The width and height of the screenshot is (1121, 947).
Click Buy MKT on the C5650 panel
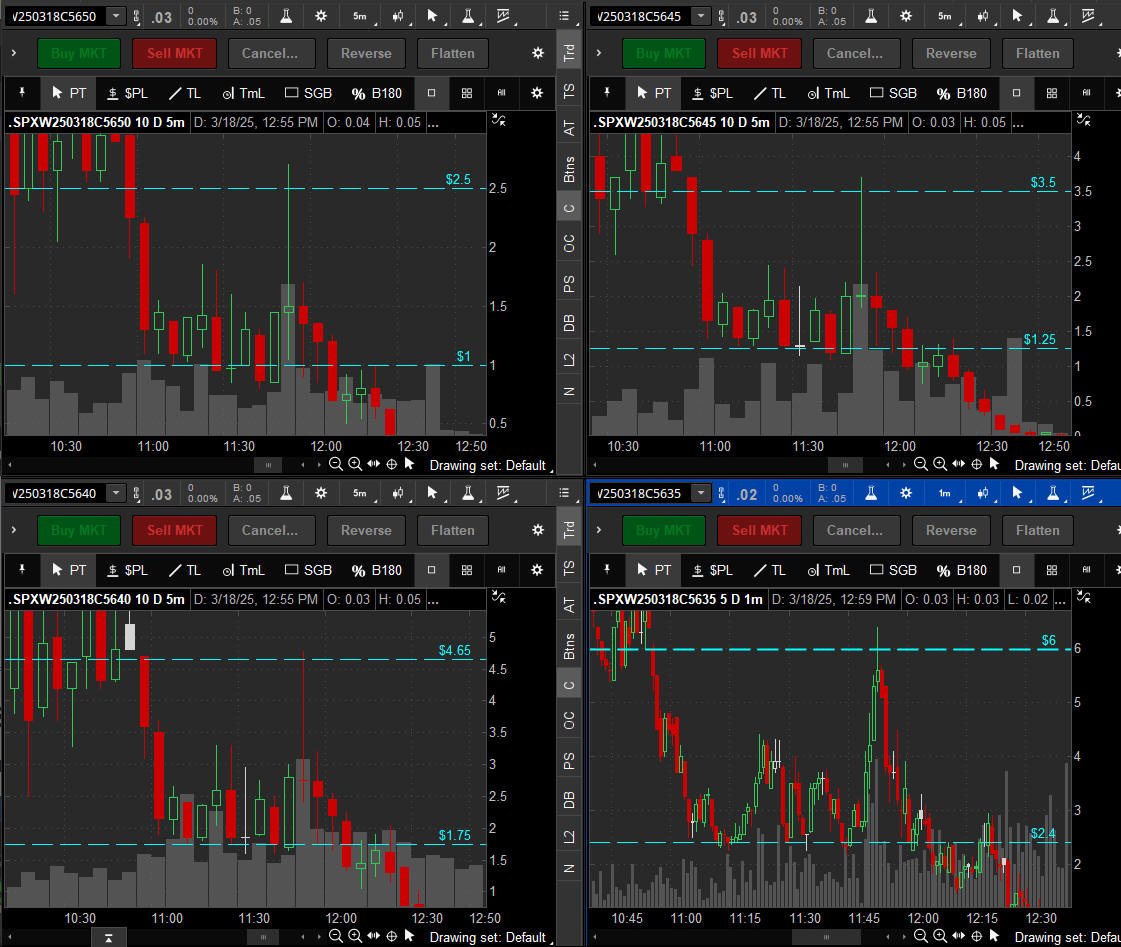point(79,53)
